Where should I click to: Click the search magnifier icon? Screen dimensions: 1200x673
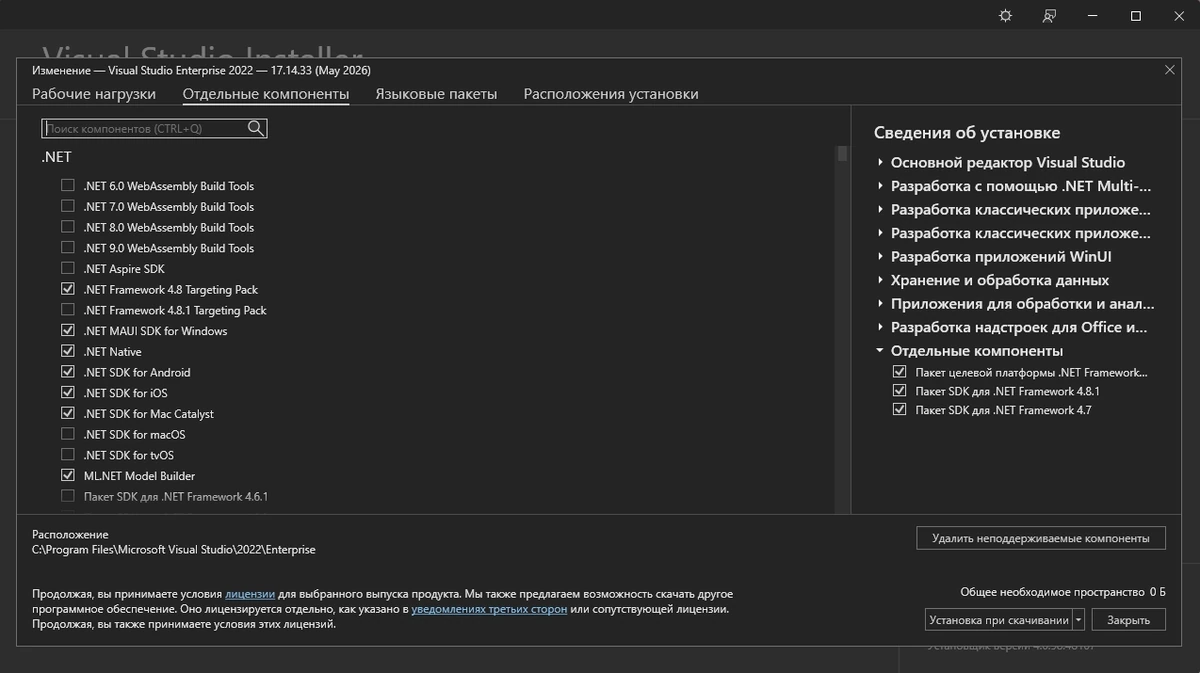tap(256, 128)
